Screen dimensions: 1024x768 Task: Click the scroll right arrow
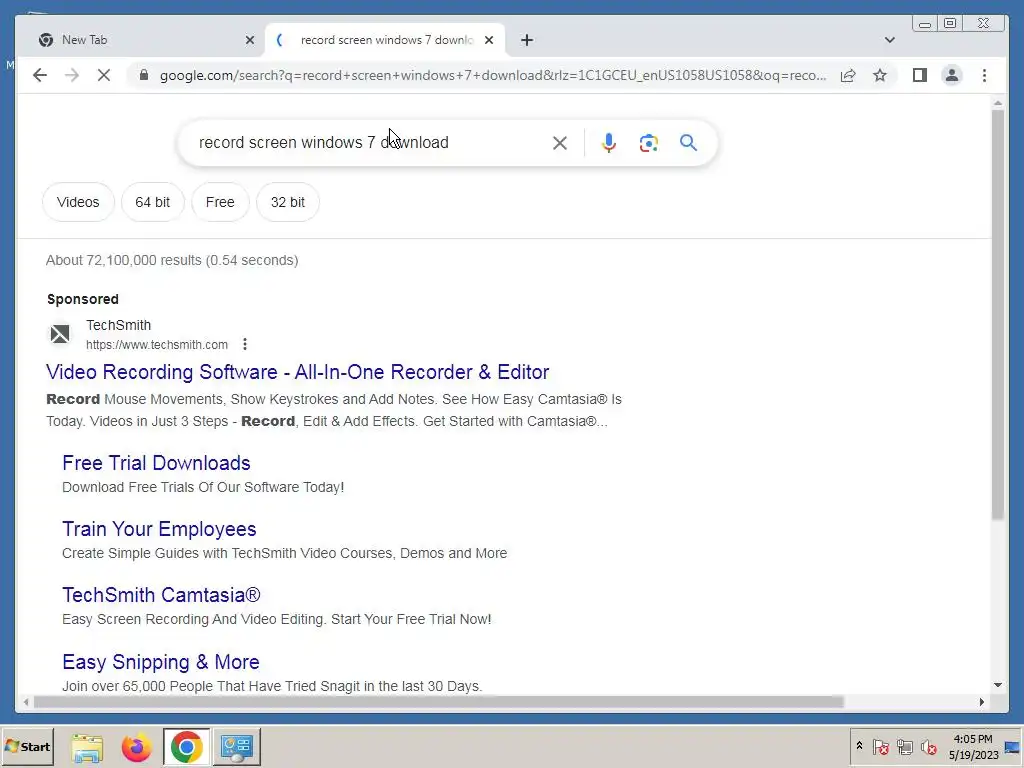tap(982, 702)
